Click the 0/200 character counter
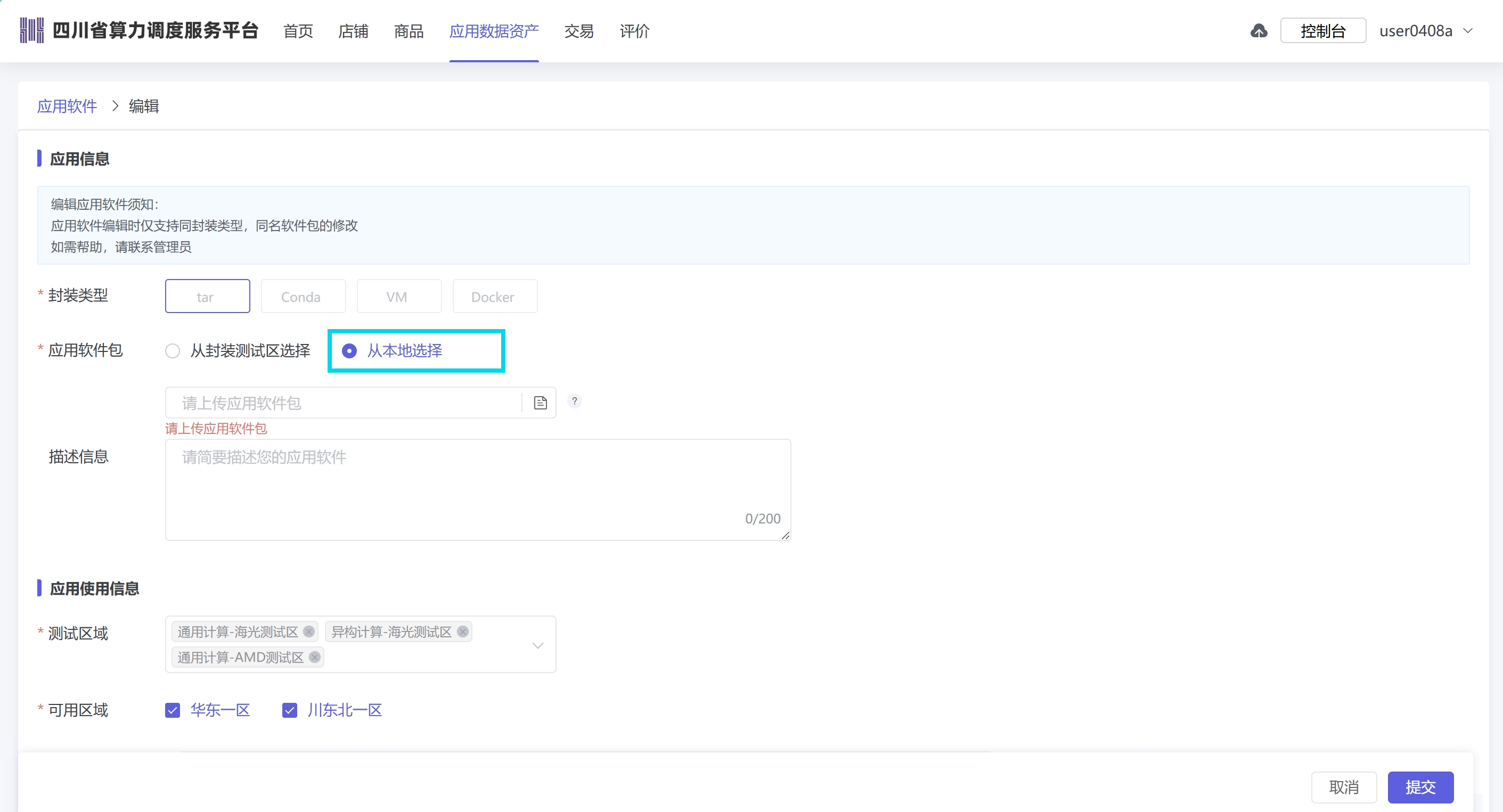Screen dimensions: 1503x812 pyautogui.click(x=763, y=519)
